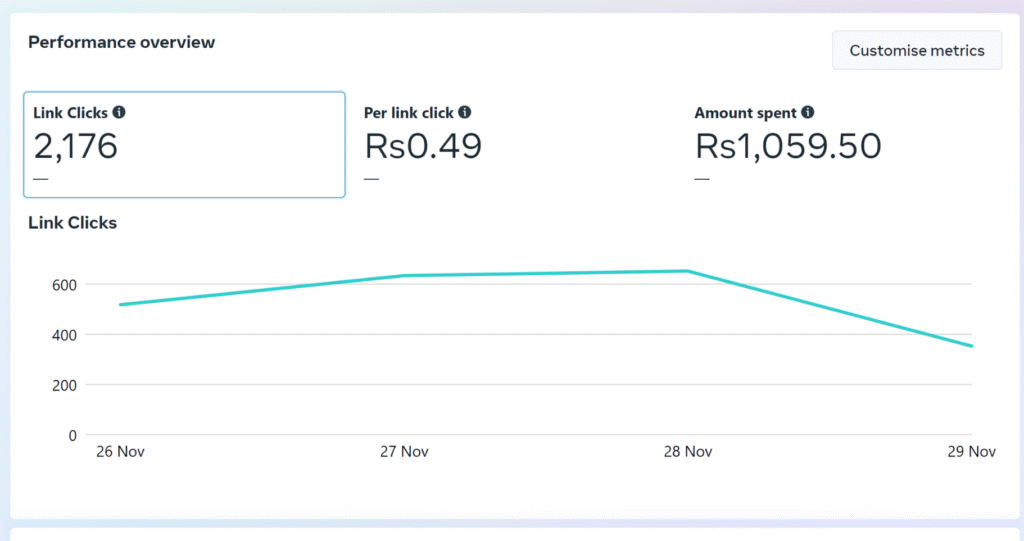Open the Customise metrics button
The height and width of the screenshot is (541, 1024).
click(x=916, y=50)
